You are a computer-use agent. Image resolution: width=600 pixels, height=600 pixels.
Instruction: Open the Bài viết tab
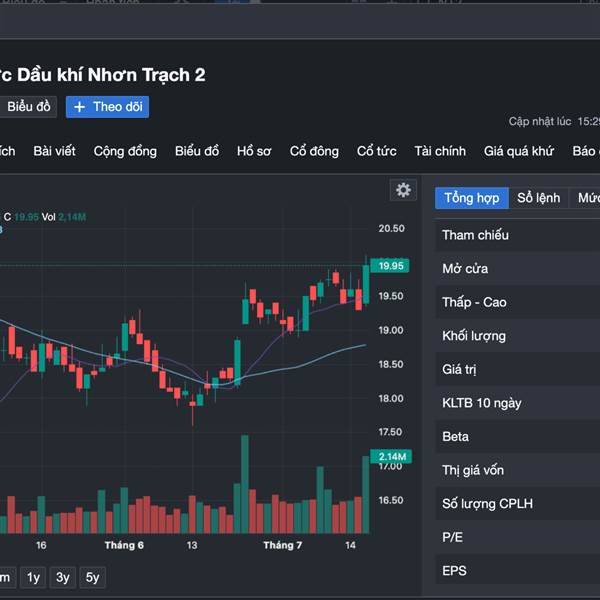54,151
